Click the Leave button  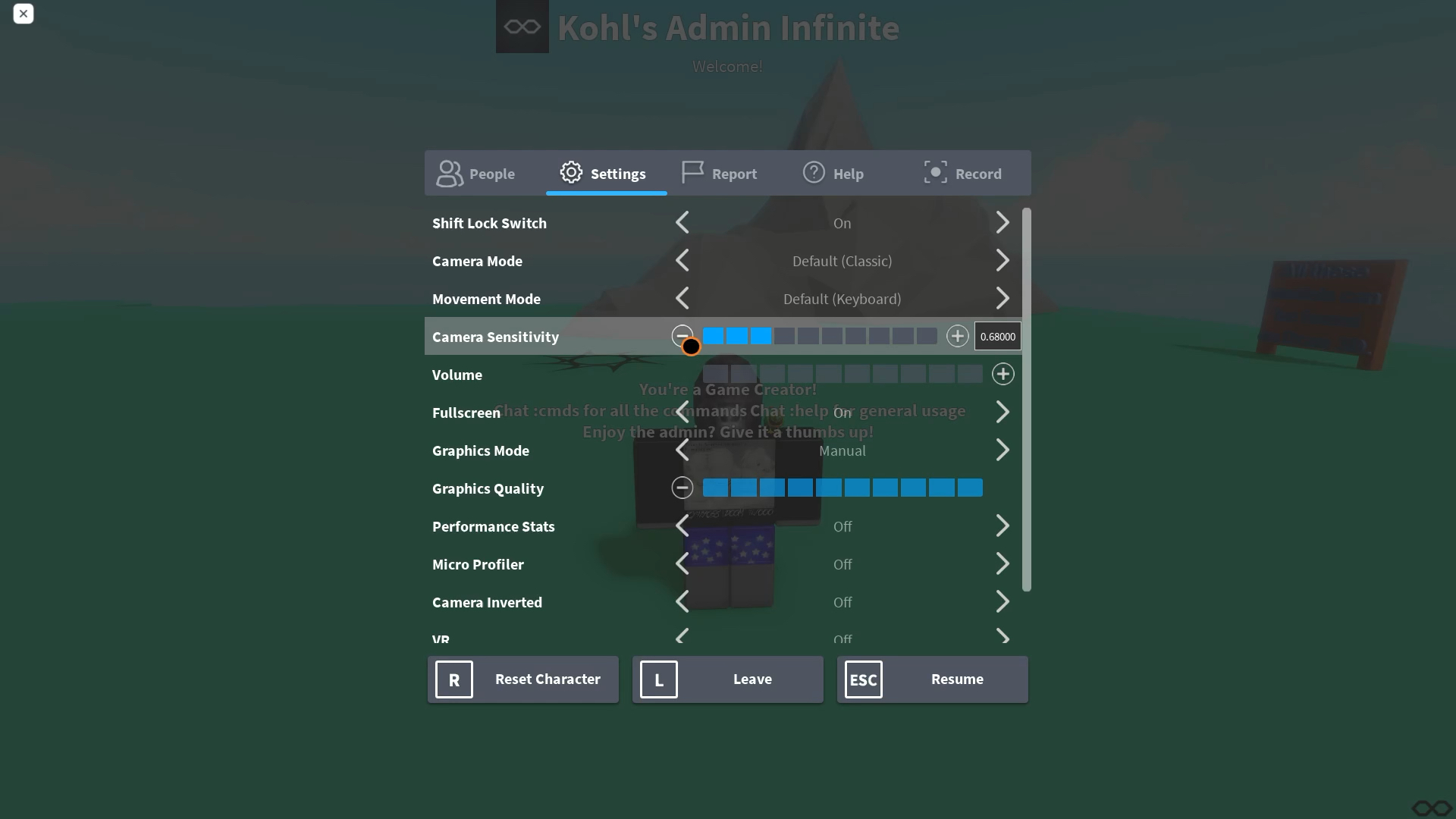coord(728,679)
